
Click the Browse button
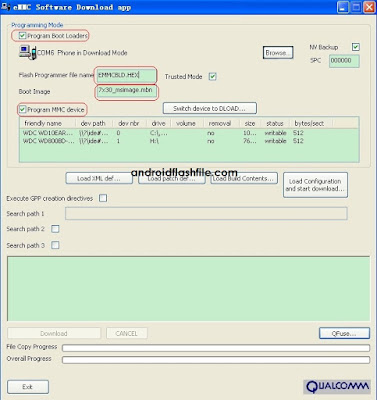point(278,53)
